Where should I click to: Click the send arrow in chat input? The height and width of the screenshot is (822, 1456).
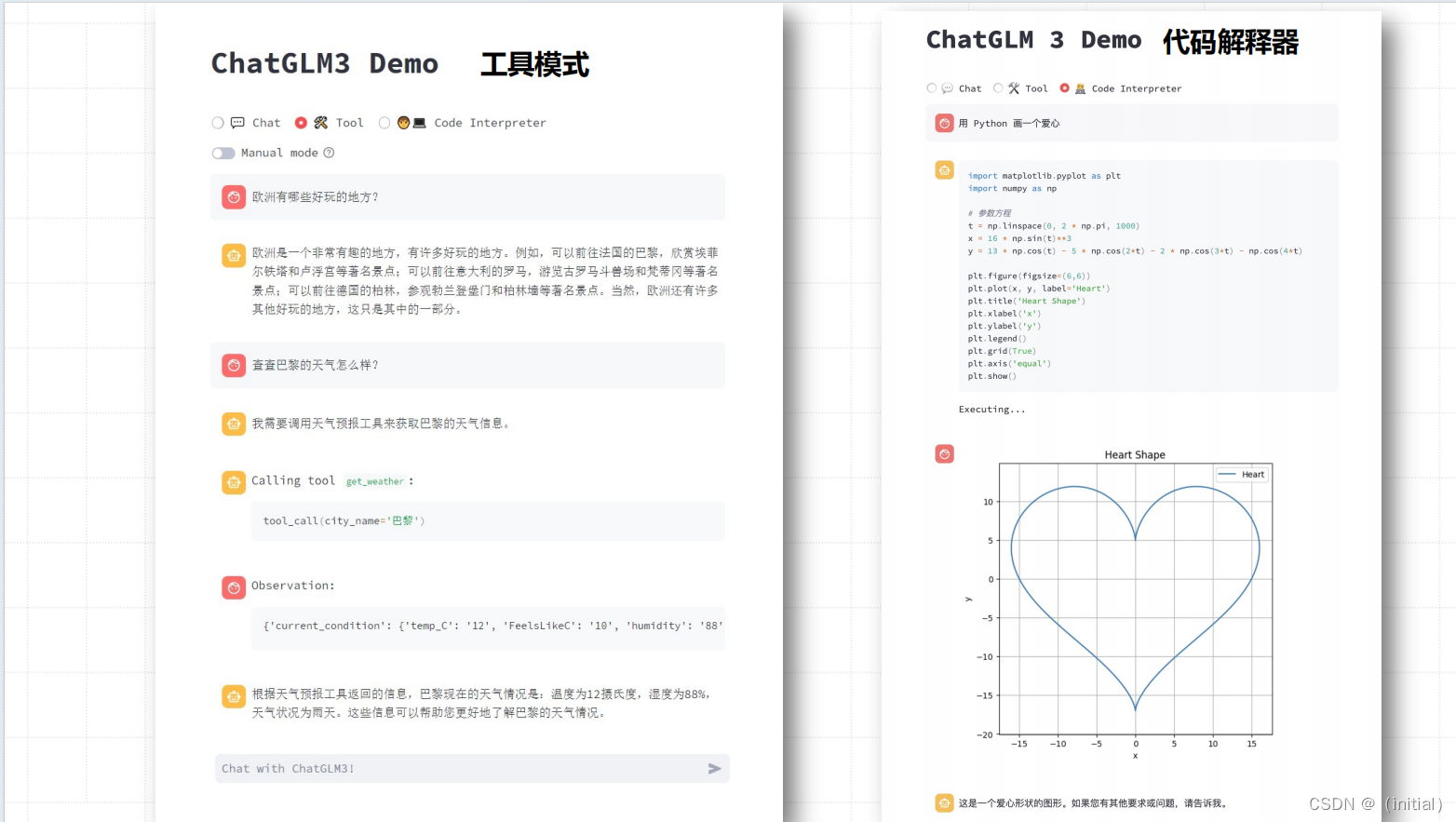tap(714, 769)
